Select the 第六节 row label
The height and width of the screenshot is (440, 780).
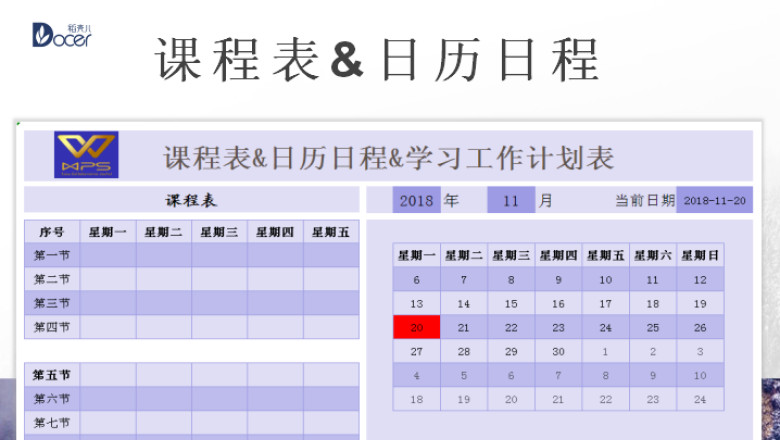pos(52,399)
